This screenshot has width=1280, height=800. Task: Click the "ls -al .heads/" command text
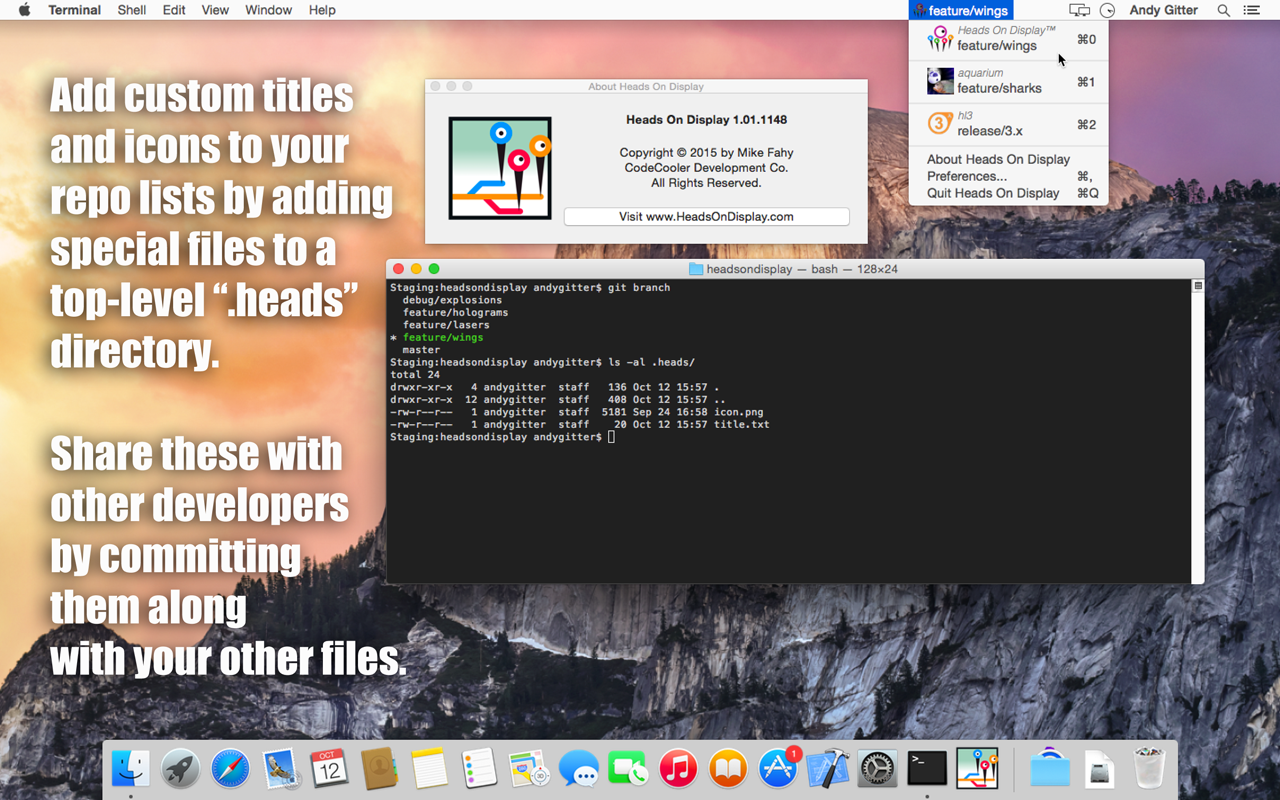tap(651, 362)
